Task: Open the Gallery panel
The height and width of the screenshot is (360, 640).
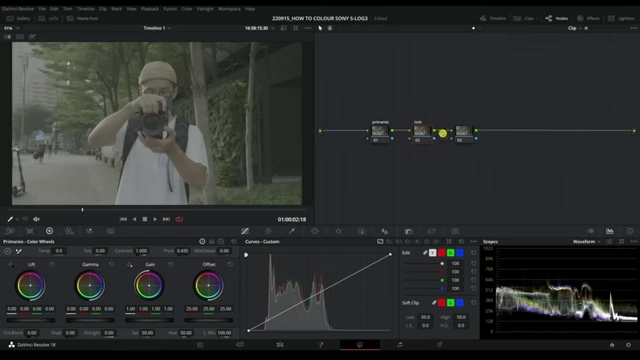Action: pos(18,18)
